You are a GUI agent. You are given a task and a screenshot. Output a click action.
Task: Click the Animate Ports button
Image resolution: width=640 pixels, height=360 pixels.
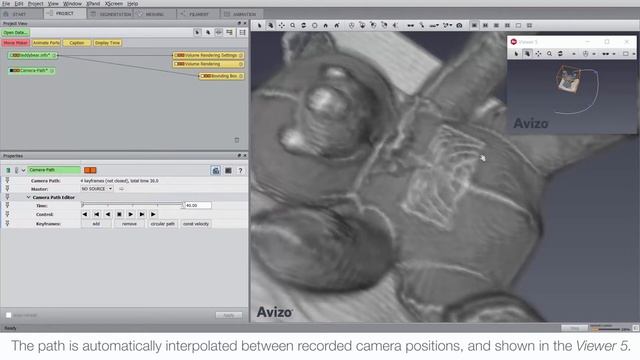click(x=46, y=43)
